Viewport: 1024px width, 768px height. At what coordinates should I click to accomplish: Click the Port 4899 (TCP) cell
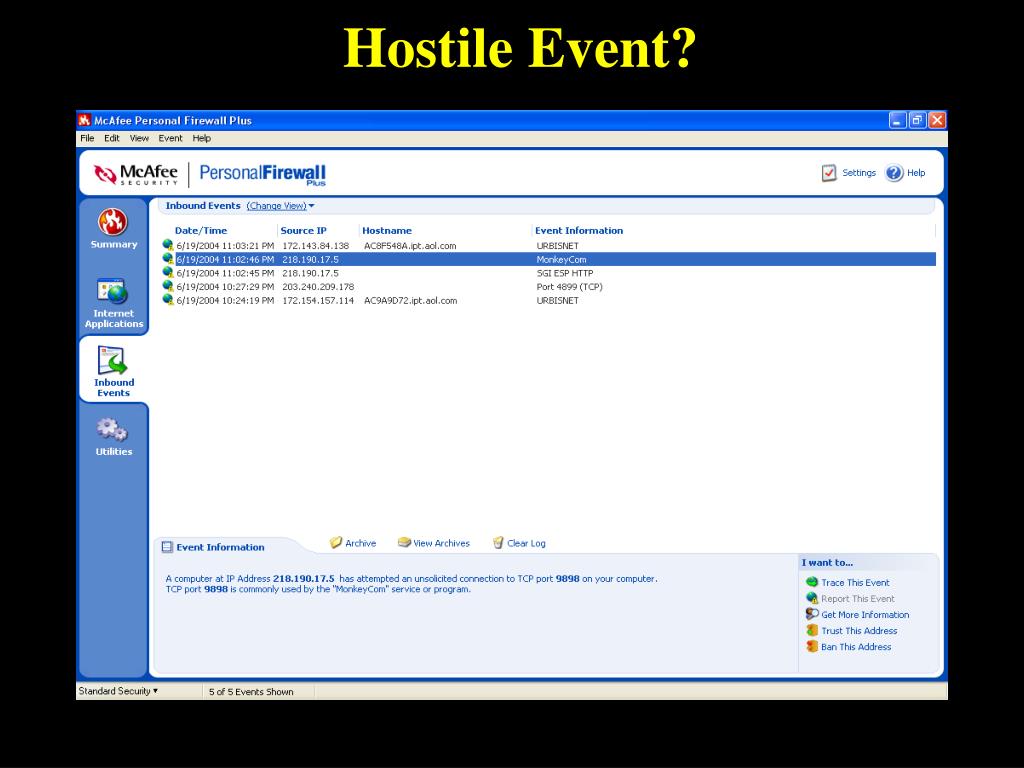tap(569, 287)
